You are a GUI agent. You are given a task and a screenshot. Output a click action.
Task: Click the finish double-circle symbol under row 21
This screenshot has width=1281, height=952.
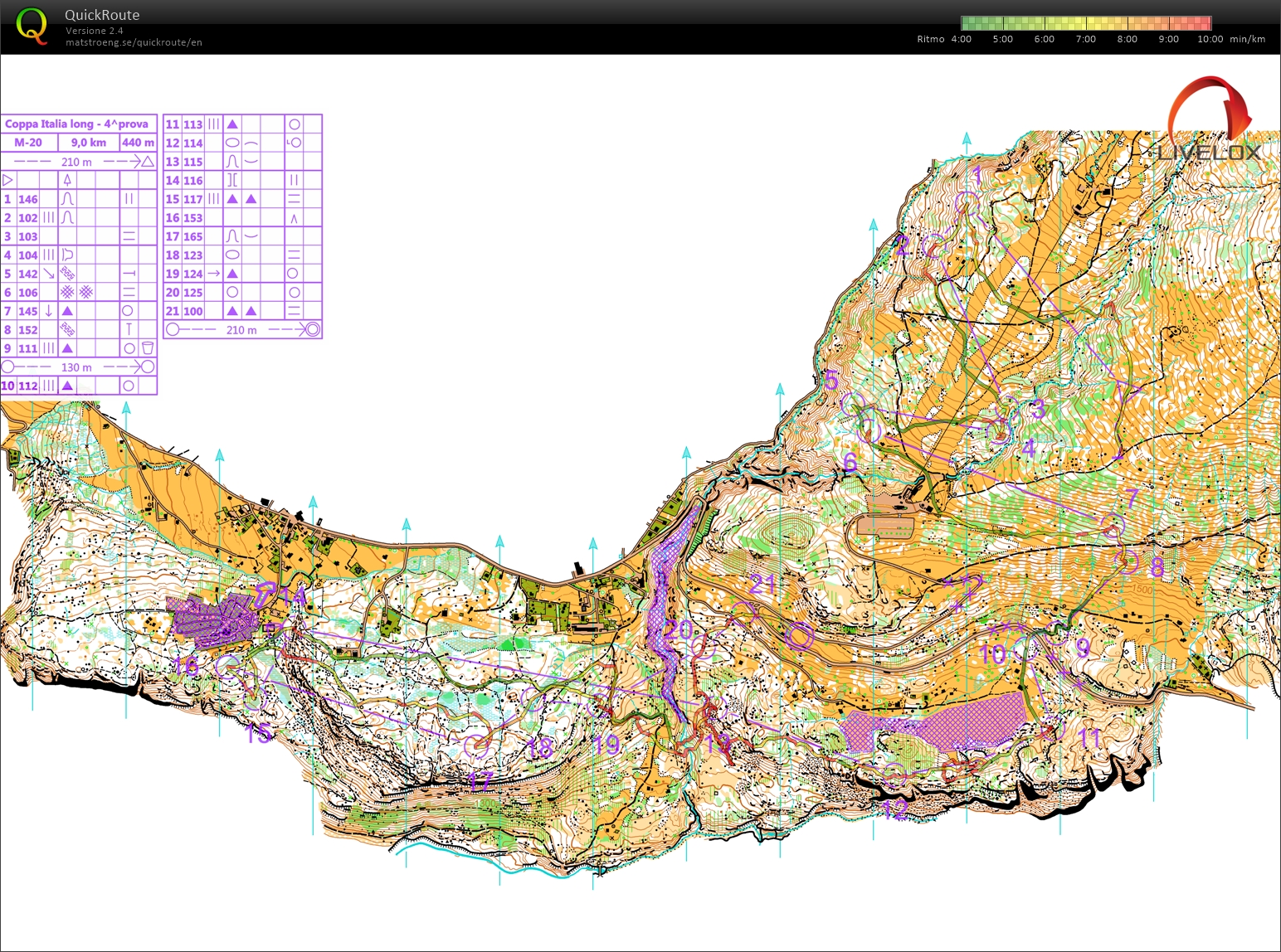(x=312, y=329)
